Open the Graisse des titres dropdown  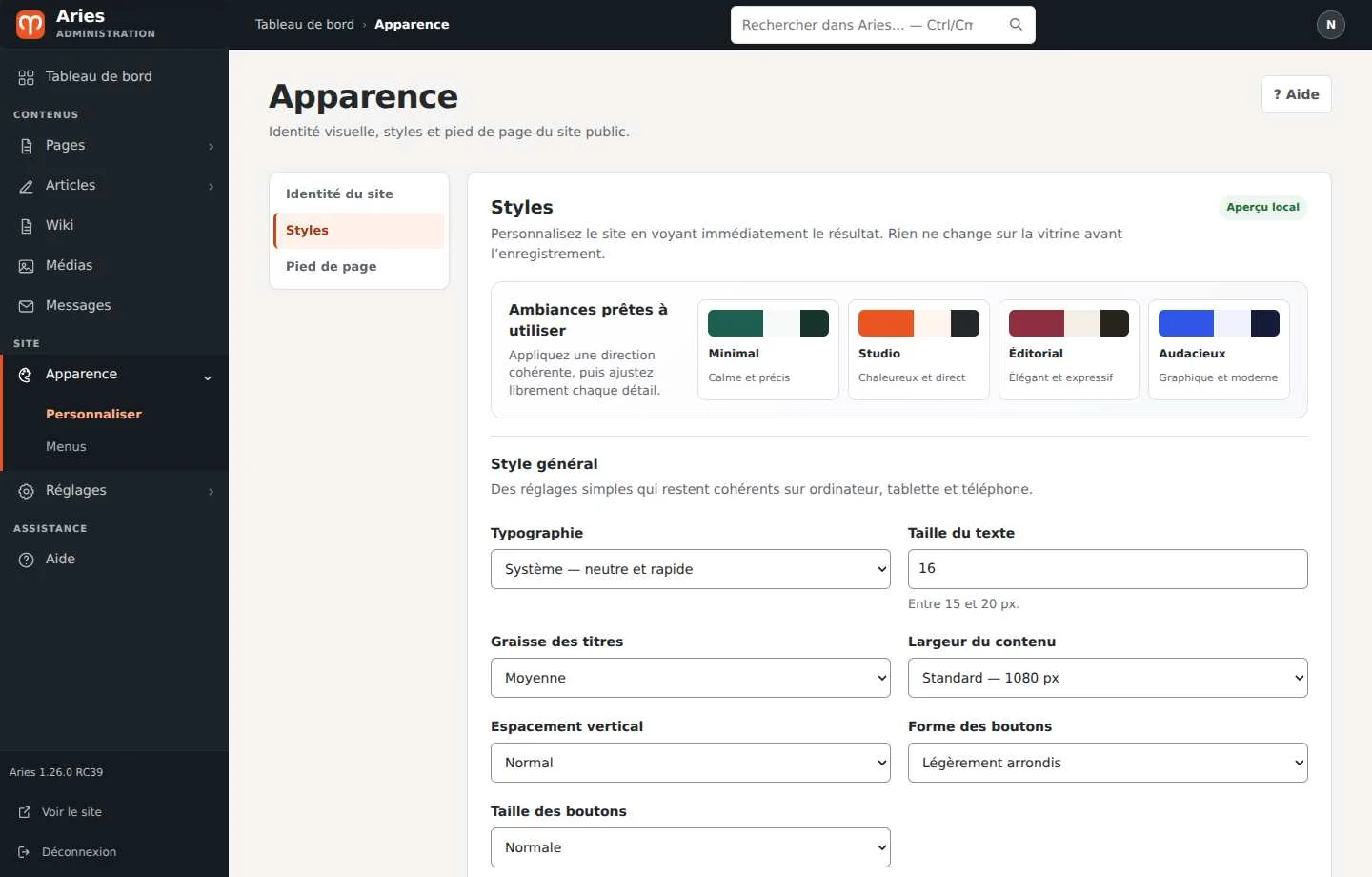click(691, 678)
